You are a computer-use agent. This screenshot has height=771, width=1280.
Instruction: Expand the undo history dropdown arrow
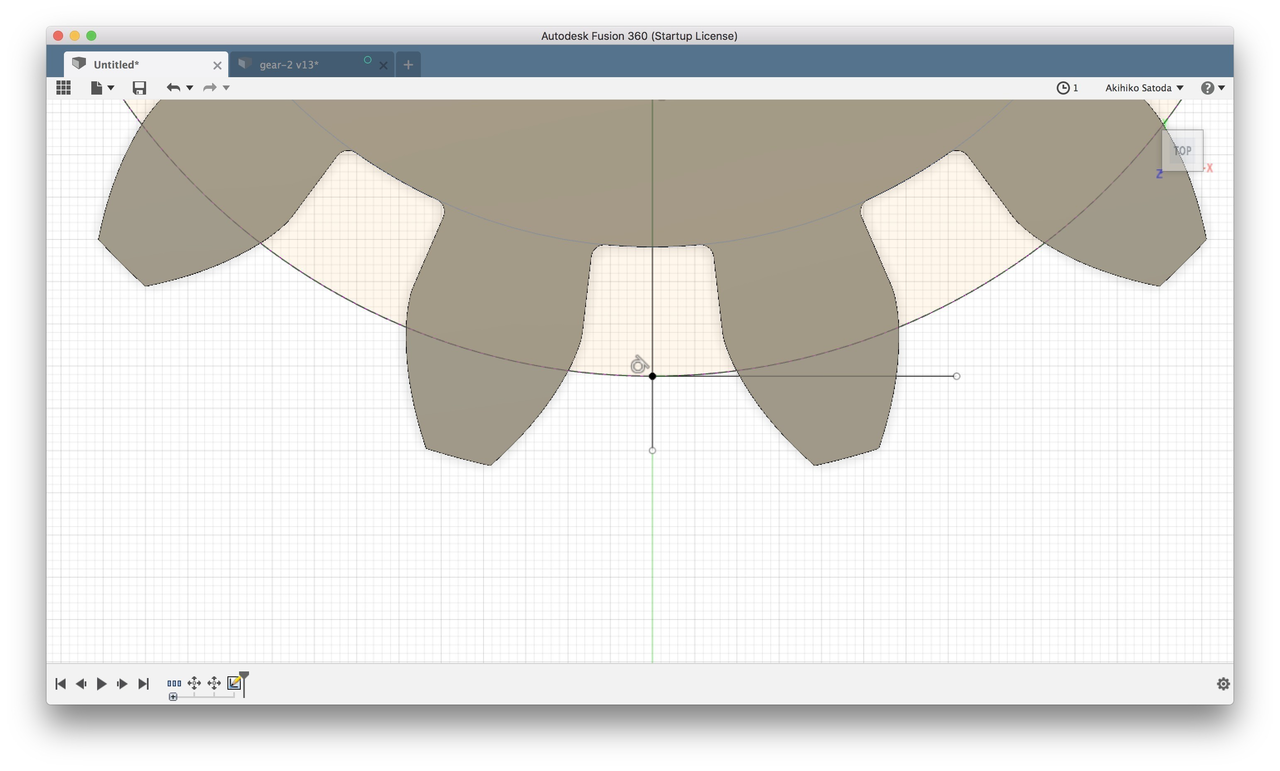tap(190, 88)
